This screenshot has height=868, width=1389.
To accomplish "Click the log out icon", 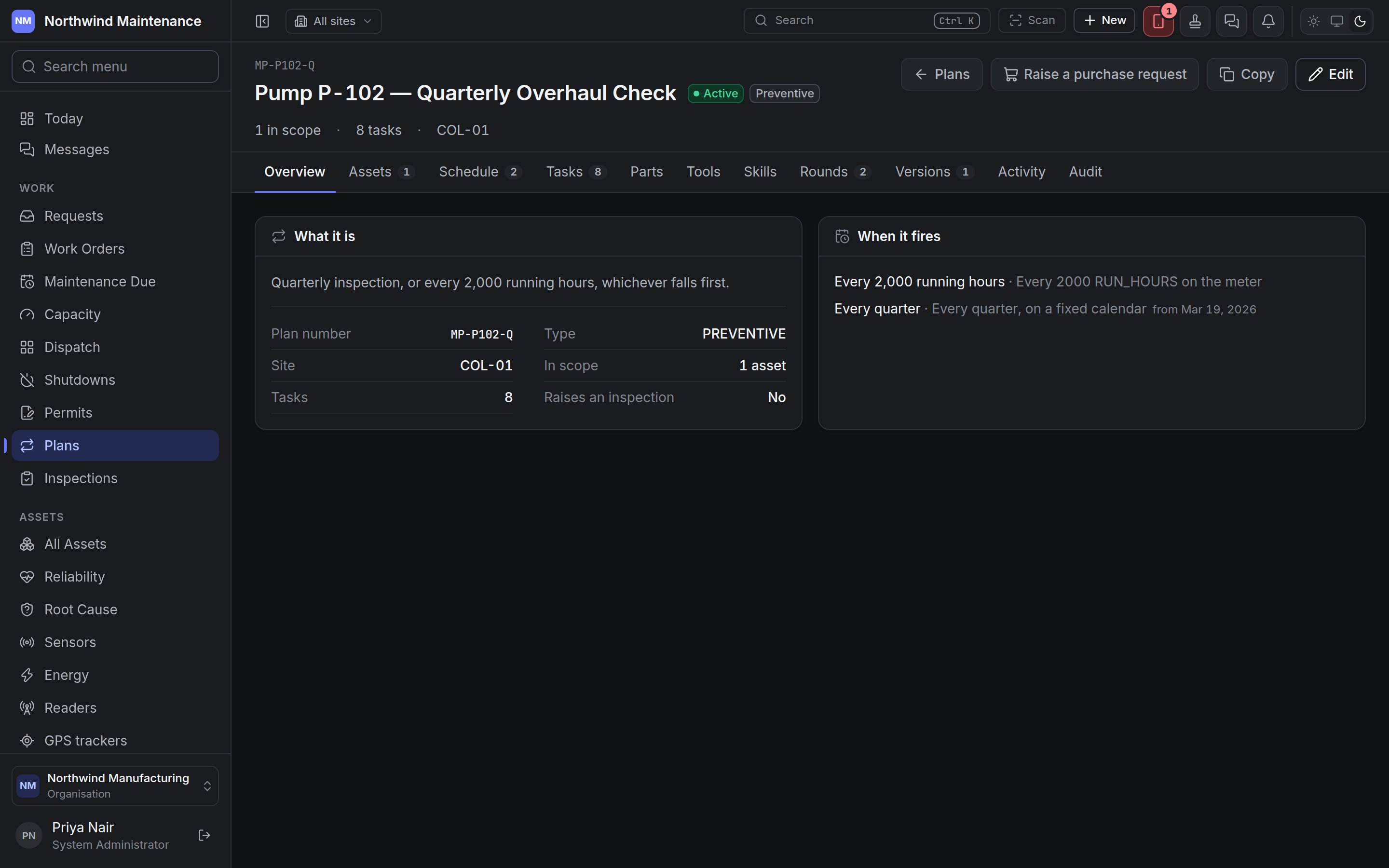I will pyautogui.click(x=204, y=835).
